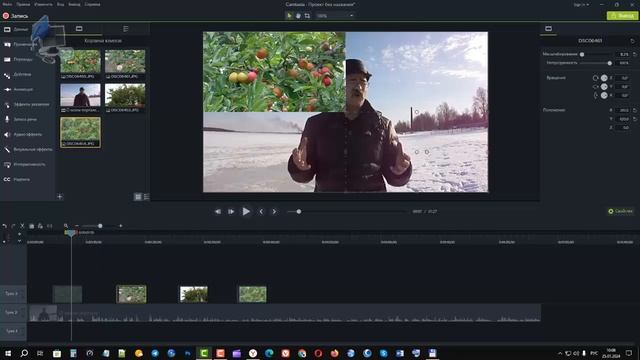Open the Аудио эффекты panel

tap(23, 134)
